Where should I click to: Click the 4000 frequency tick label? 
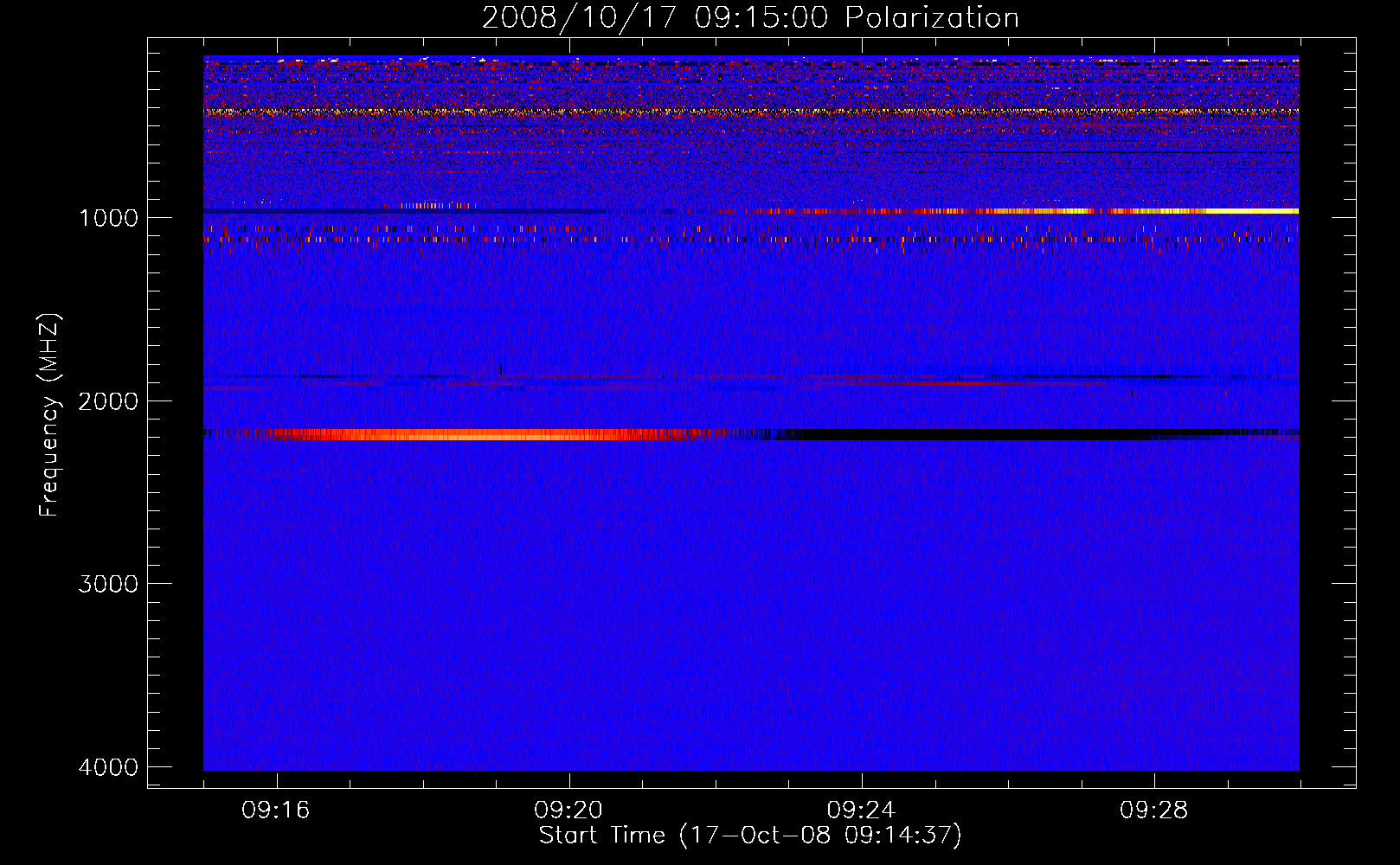point(108,767)
